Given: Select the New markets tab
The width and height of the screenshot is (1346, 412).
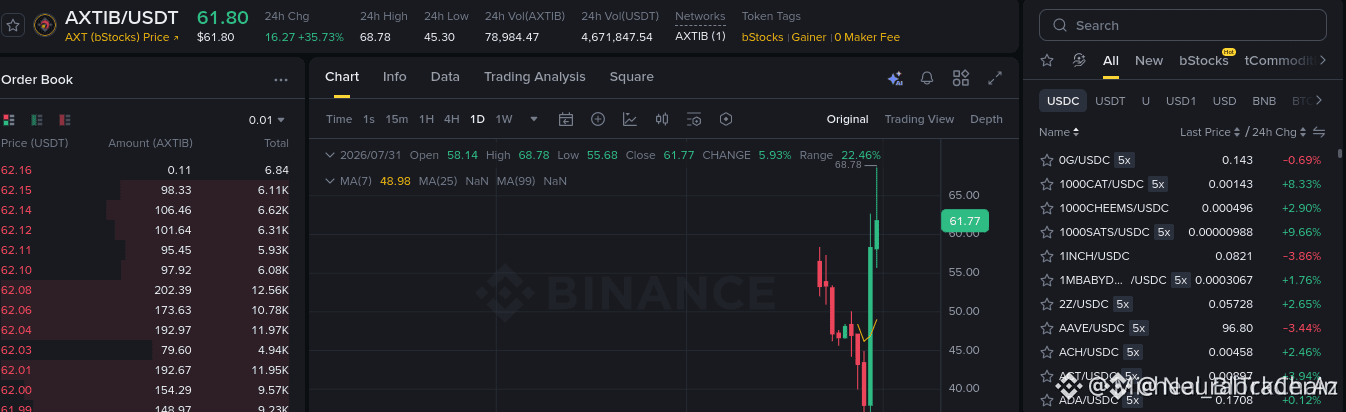Looking at the screenshot, I should [1149, 60].
